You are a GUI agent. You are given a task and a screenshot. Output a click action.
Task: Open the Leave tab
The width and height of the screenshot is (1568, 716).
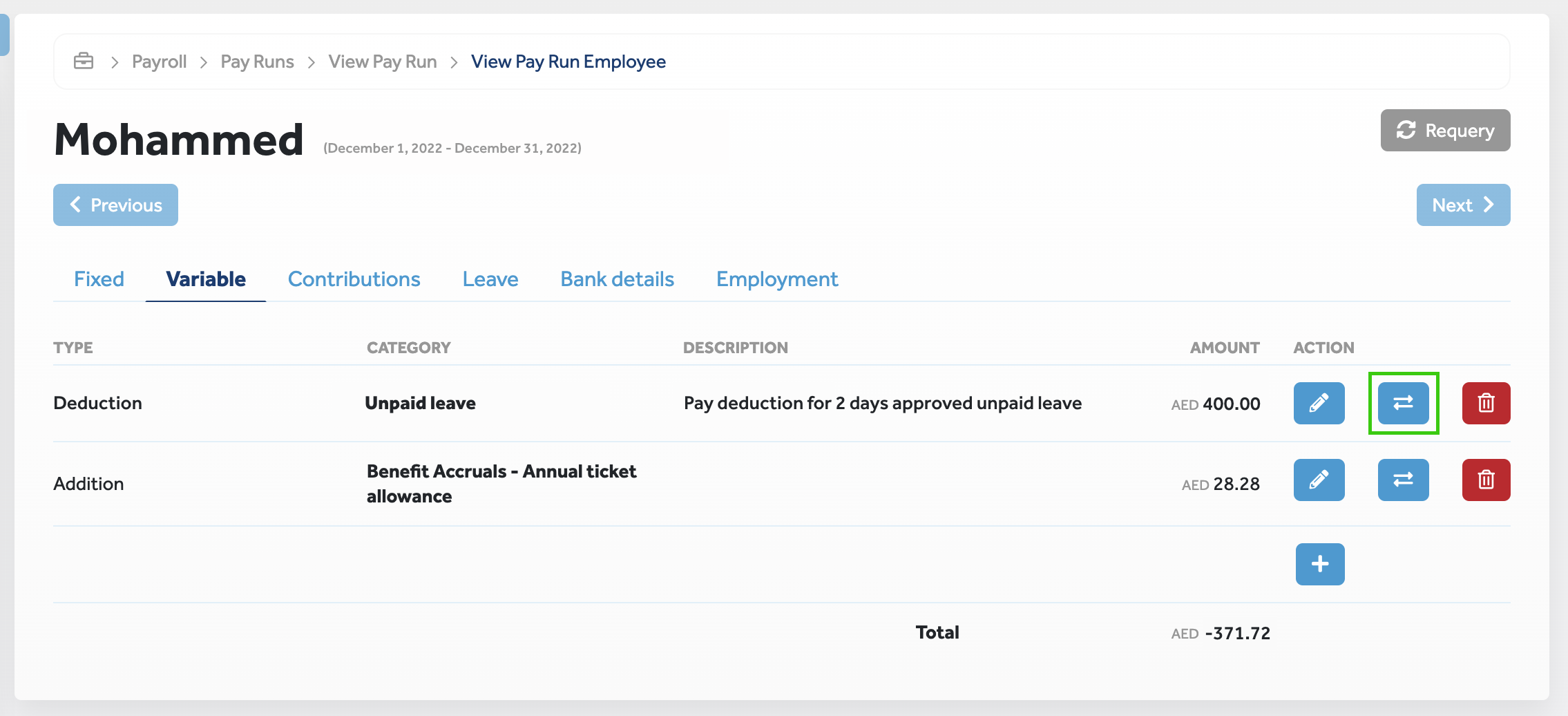tap(490, 279)
